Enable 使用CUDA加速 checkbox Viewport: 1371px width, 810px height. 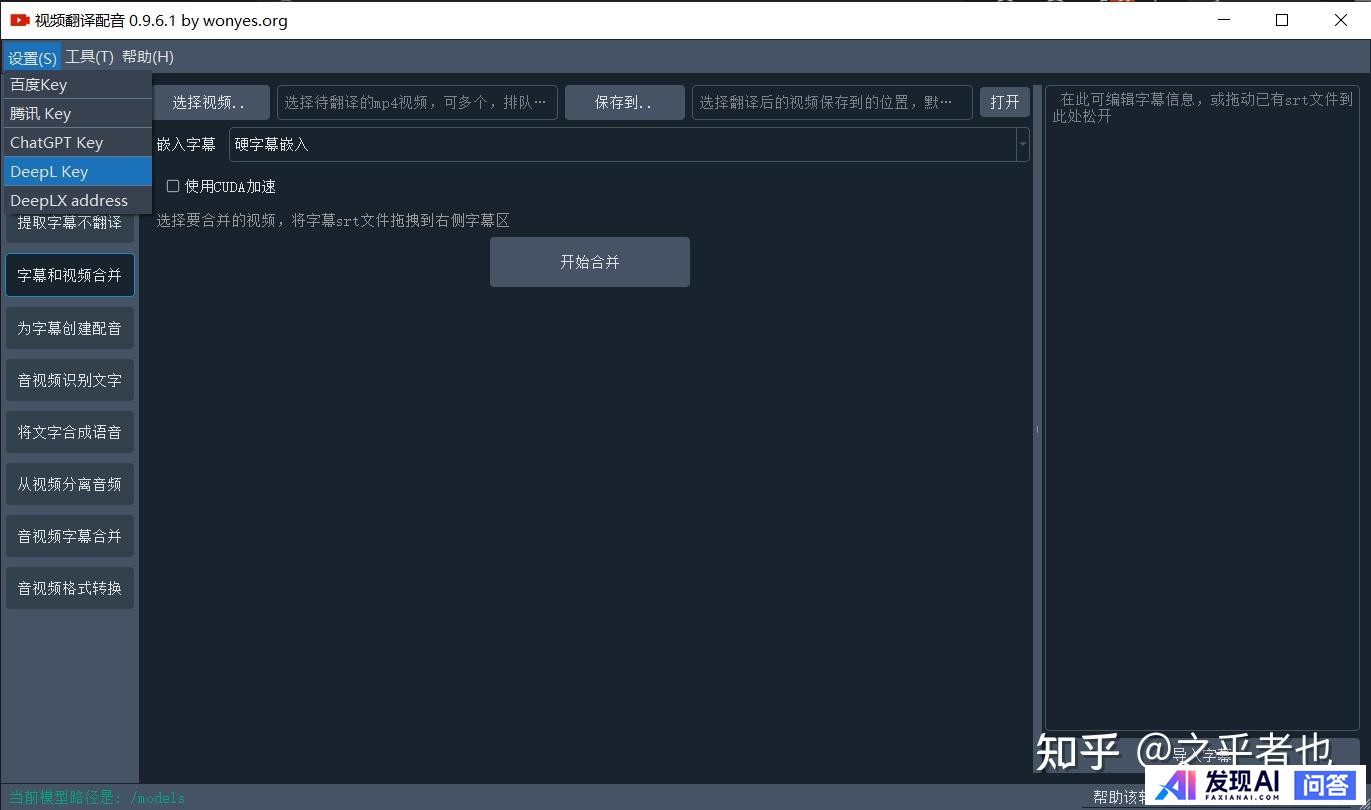coord(173,186)
